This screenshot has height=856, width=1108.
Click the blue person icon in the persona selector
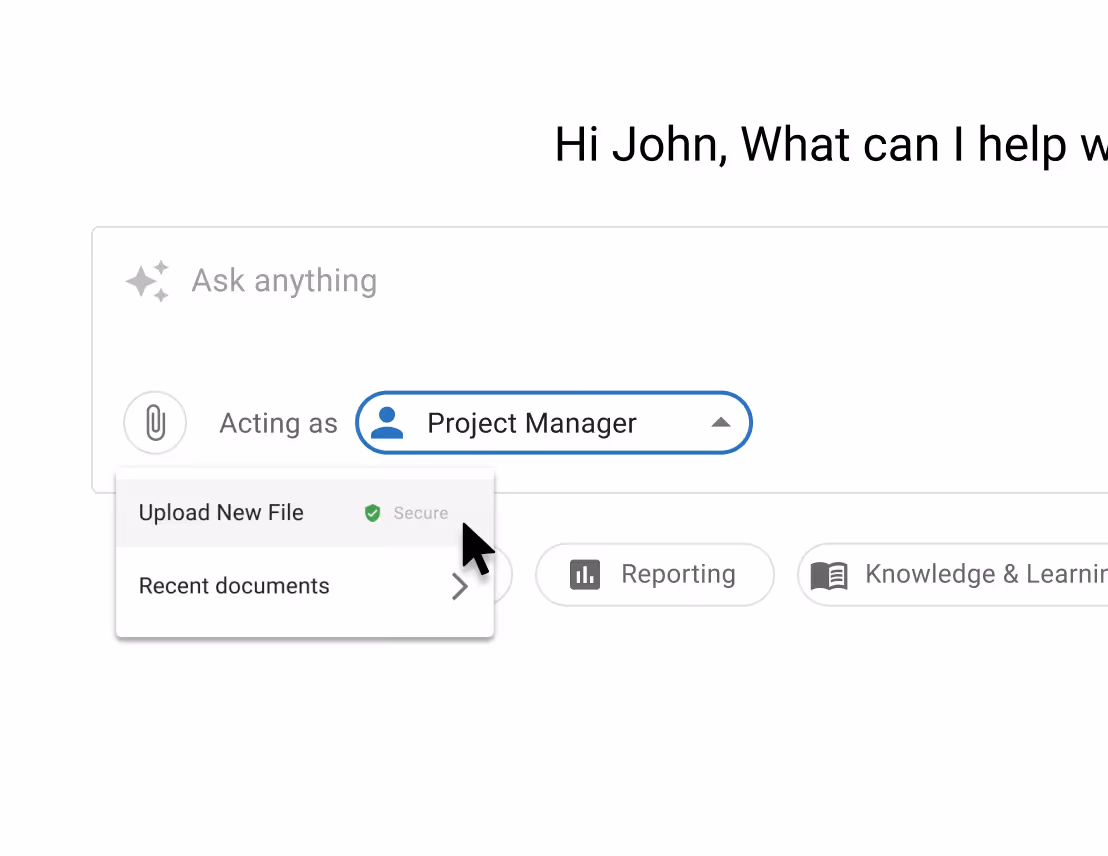390,423
